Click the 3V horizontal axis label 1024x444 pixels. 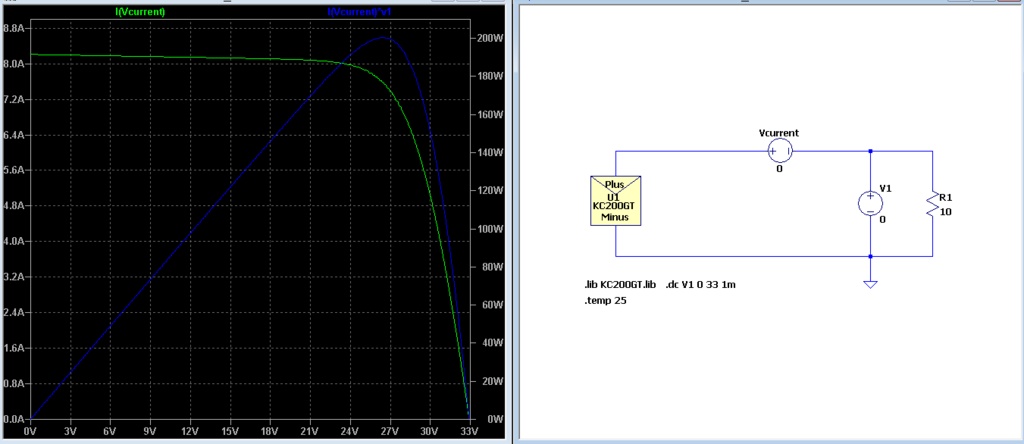pyautogui.click(x=71, y=432)
